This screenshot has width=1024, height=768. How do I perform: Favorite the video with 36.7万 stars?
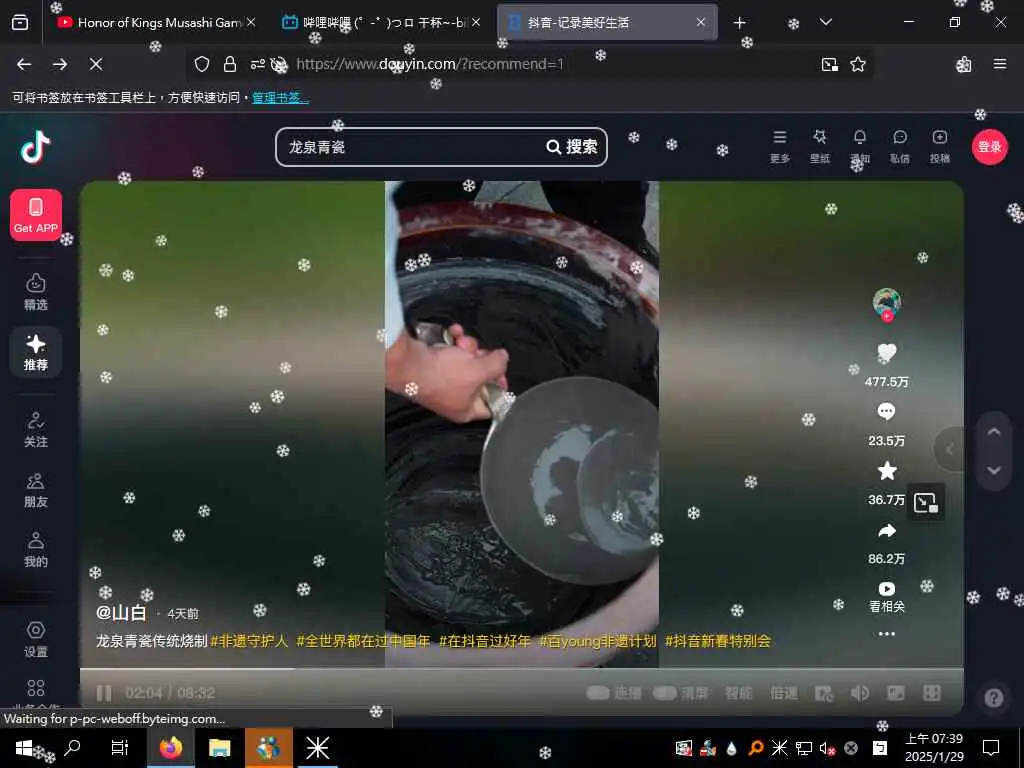(887, 471)
